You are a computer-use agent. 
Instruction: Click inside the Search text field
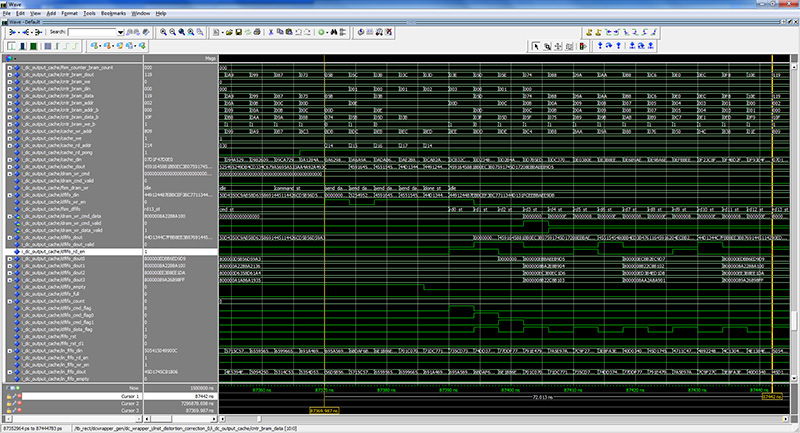pos(92,32)
